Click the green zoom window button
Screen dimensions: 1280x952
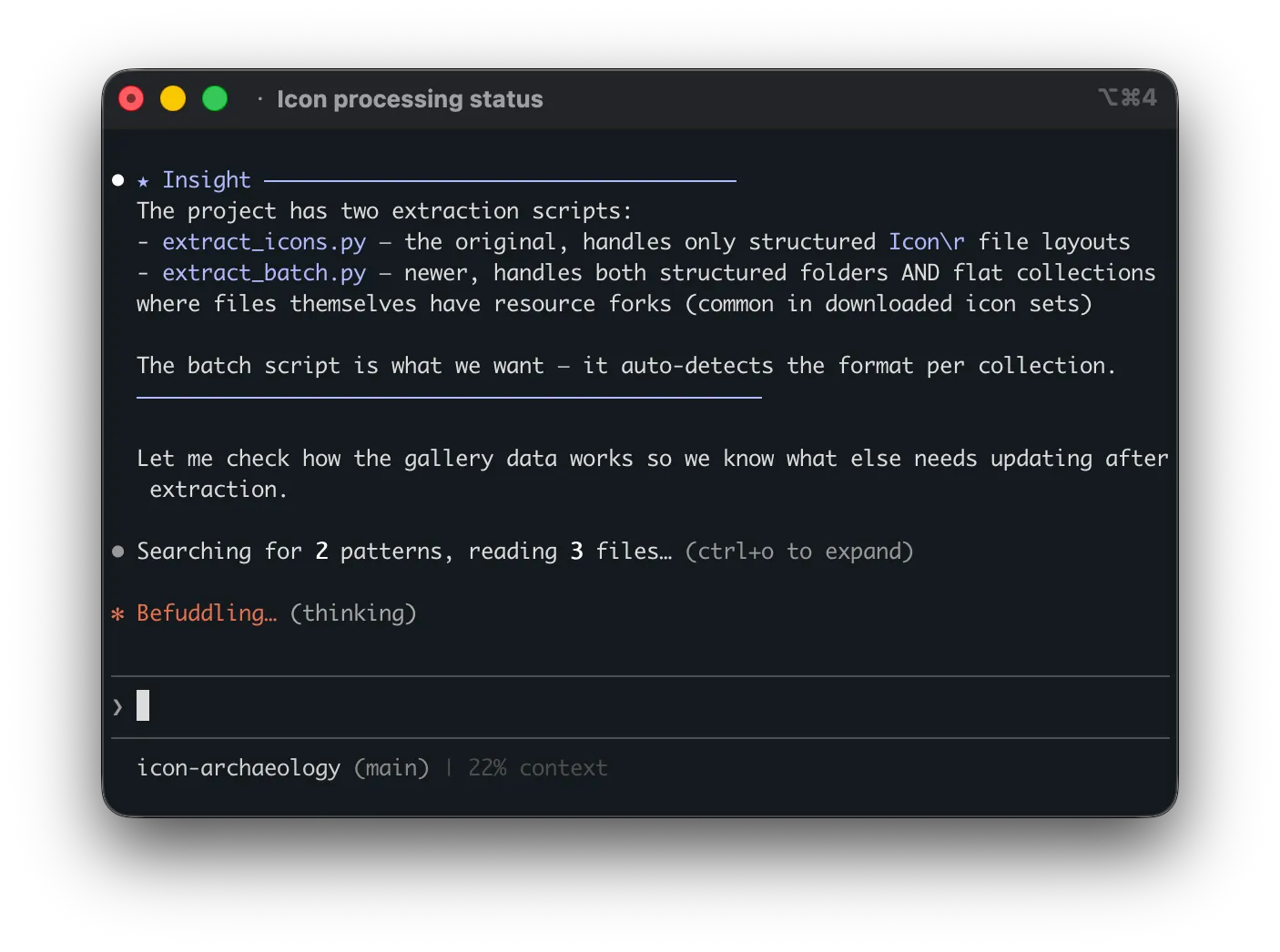(x=215, y=98)
